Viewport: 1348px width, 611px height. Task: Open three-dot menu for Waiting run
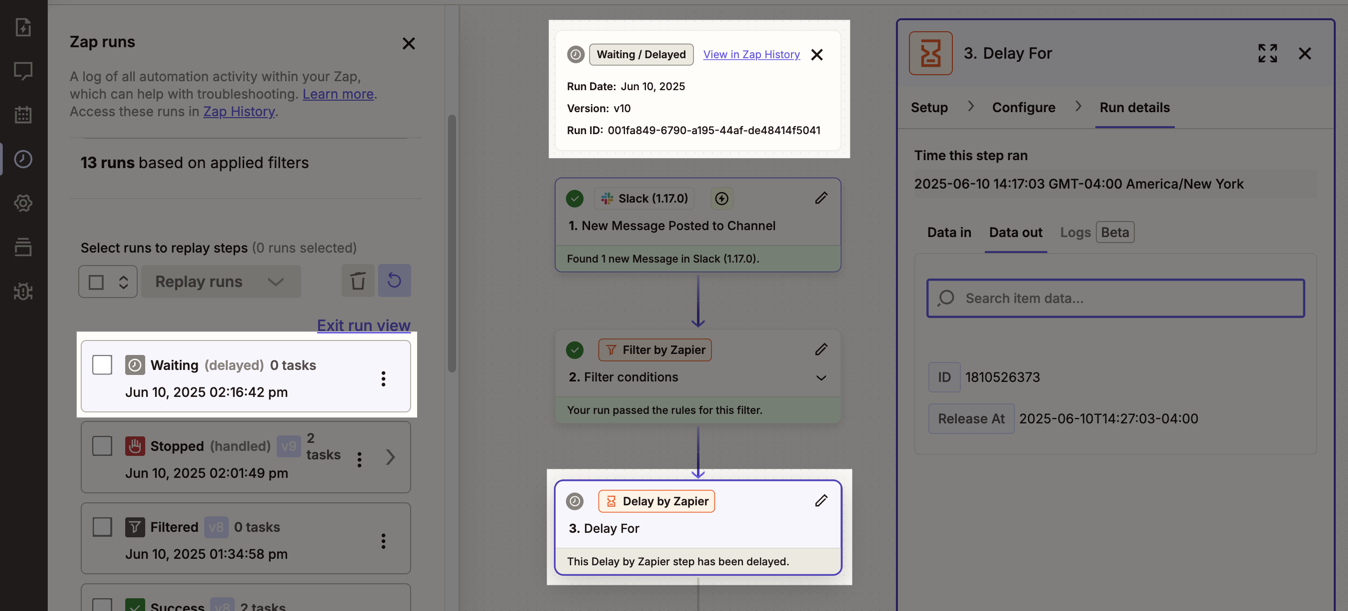click(383, 378)
